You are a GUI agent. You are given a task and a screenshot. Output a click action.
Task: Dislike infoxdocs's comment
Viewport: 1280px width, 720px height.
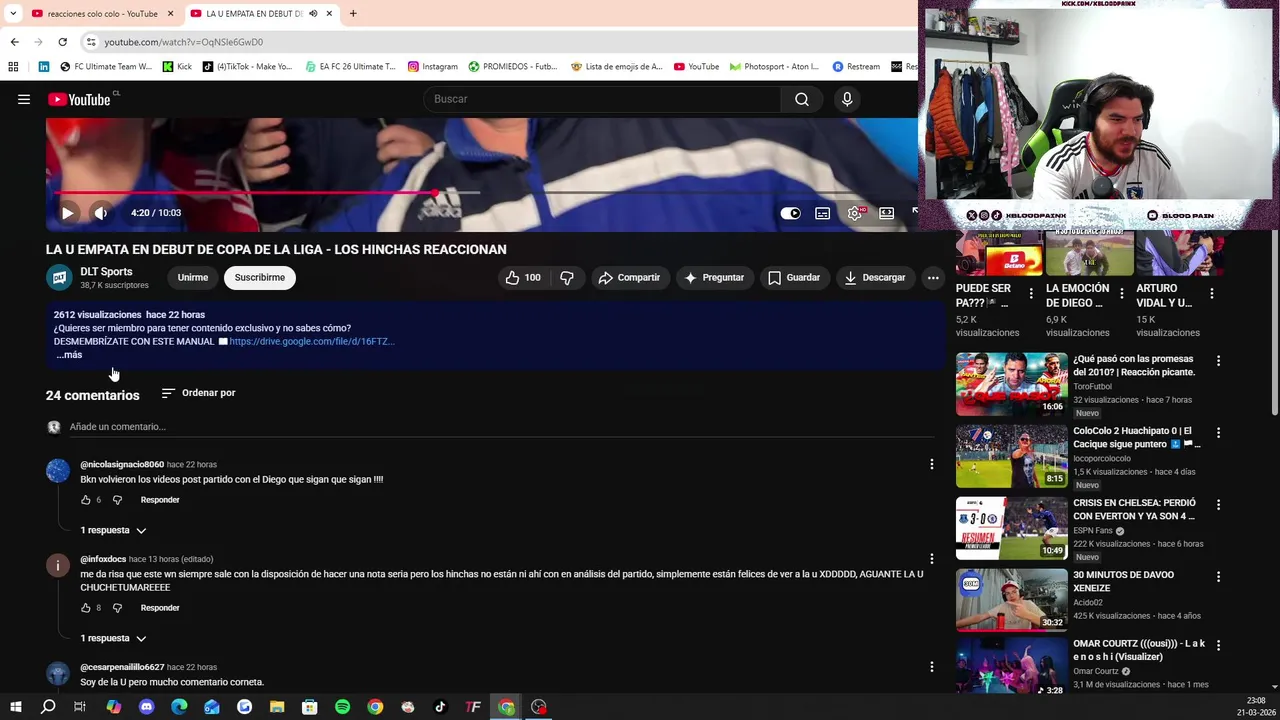coord(117,608)
